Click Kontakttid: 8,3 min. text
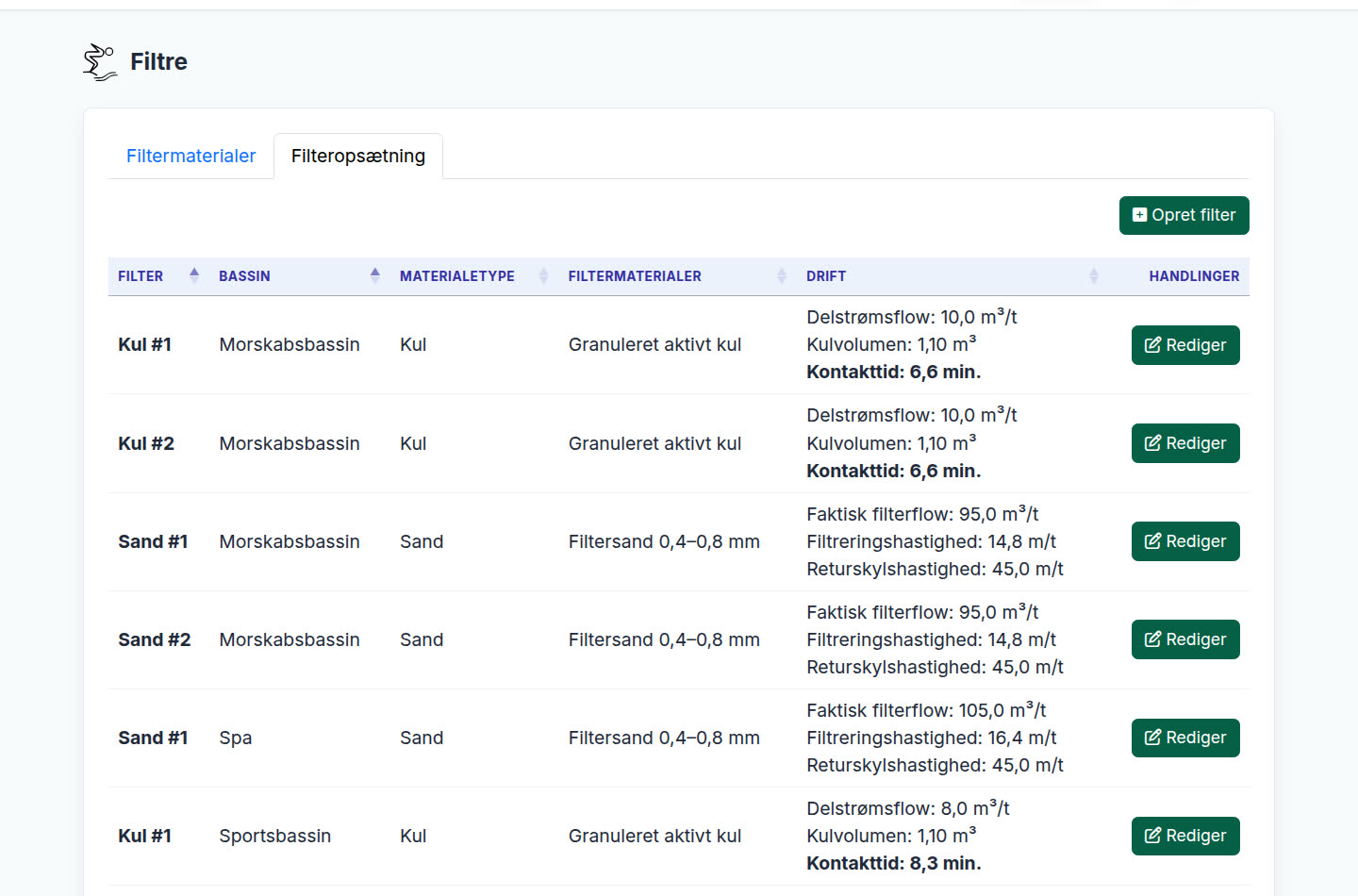Screen dimensions: 1358x896 (894, 863)
